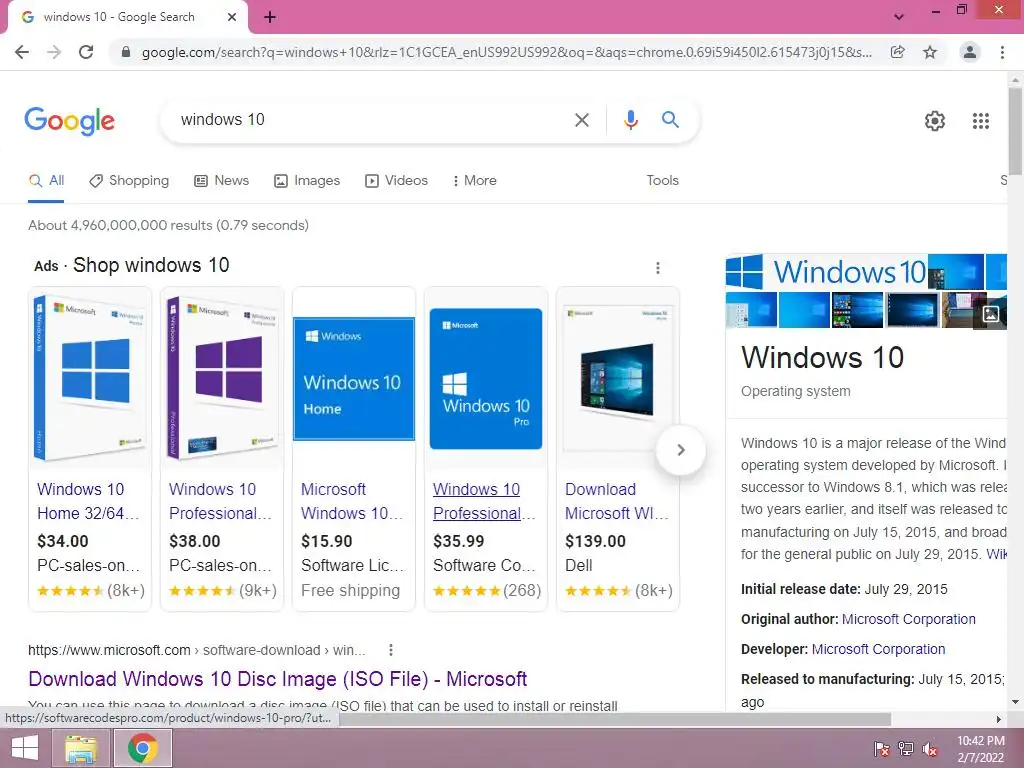Open tab search chevron in title bar
The width and height of the screenshot is (1024, 768).
pos(899,17)
